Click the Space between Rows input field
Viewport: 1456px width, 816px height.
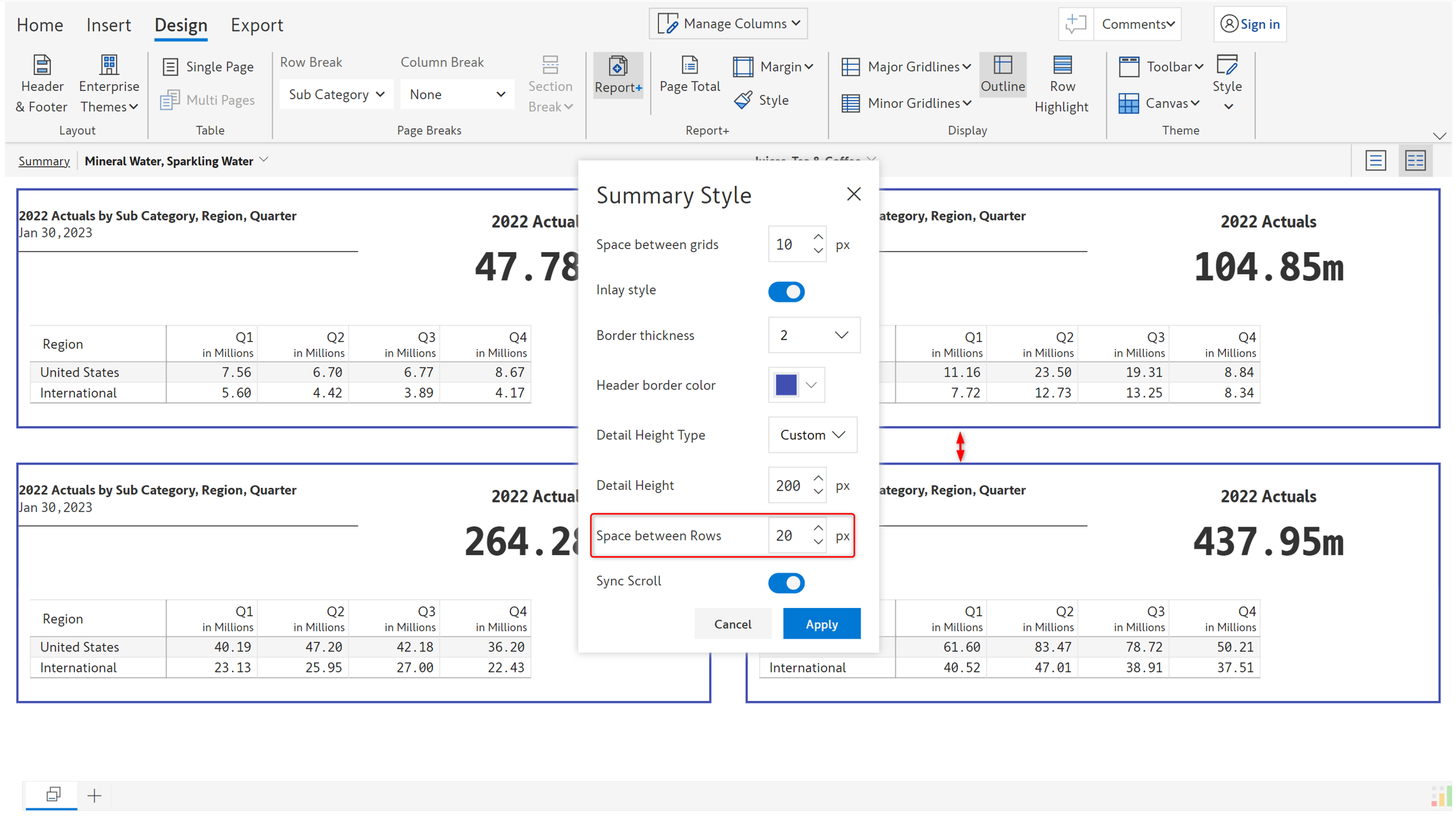[787, 535]
